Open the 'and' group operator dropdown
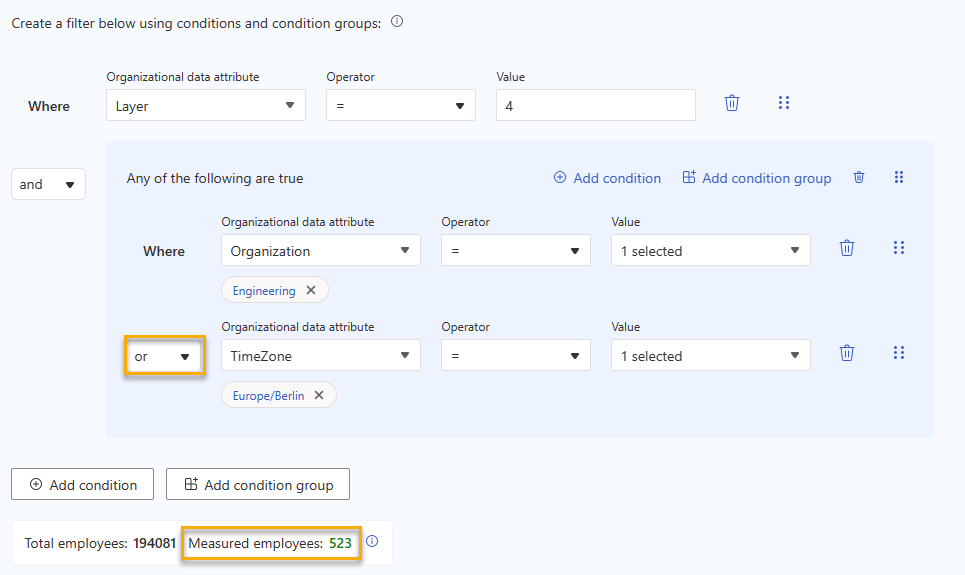The height and width of the screenshot is (575, 965). 48,184
